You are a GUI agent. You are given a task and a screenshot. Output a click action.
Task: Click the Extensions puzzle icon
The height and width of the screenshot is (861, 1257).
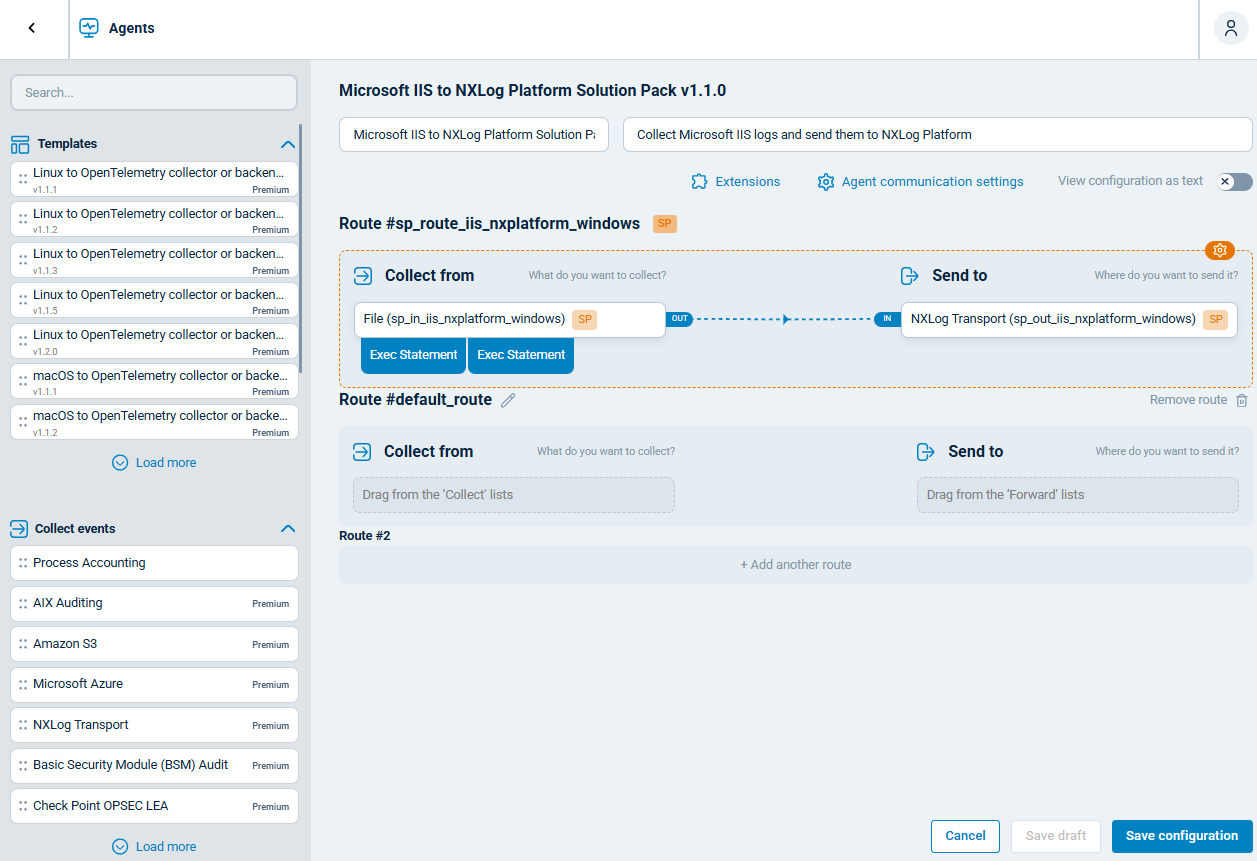[x=699, y=182]
